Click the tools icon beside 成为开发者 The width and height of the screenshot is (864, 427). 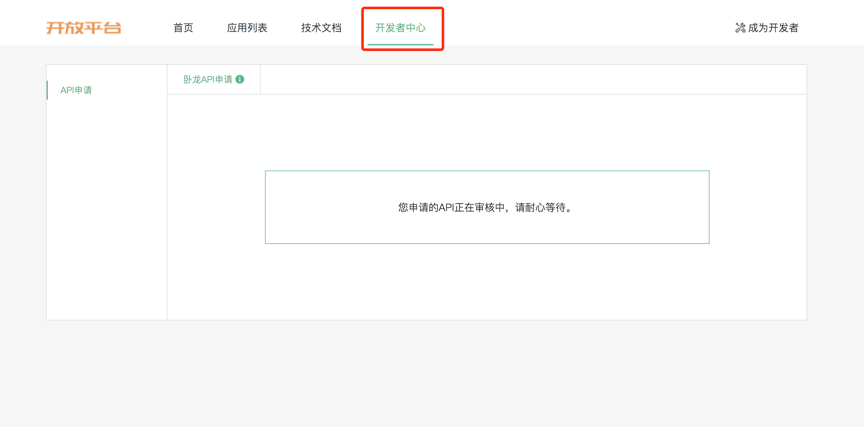pyautogui.click(x=740, y=28)
